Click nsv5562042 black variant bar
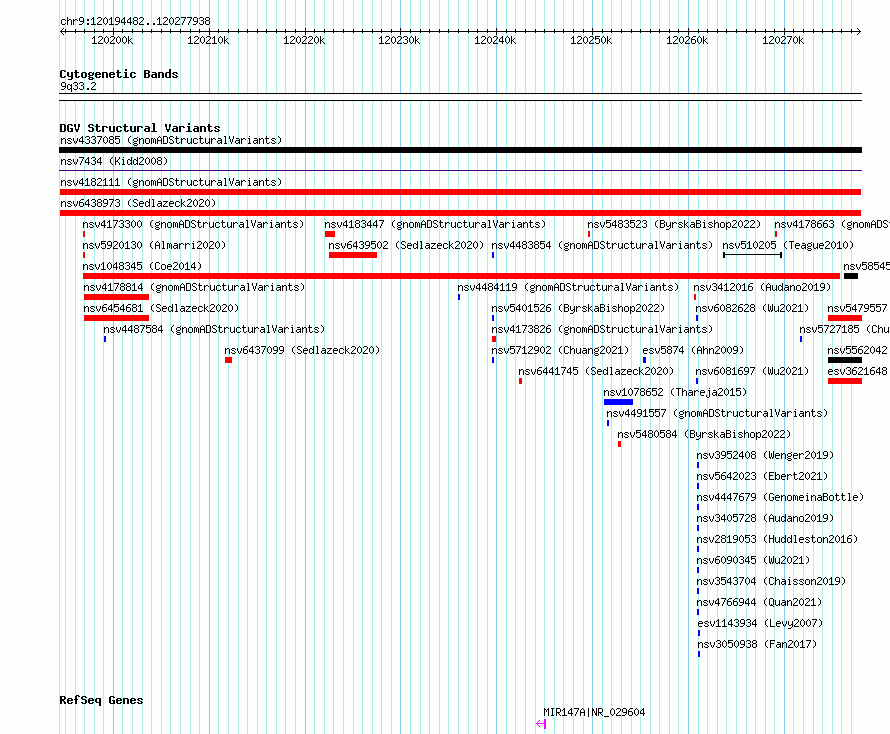 coord(845,360)
